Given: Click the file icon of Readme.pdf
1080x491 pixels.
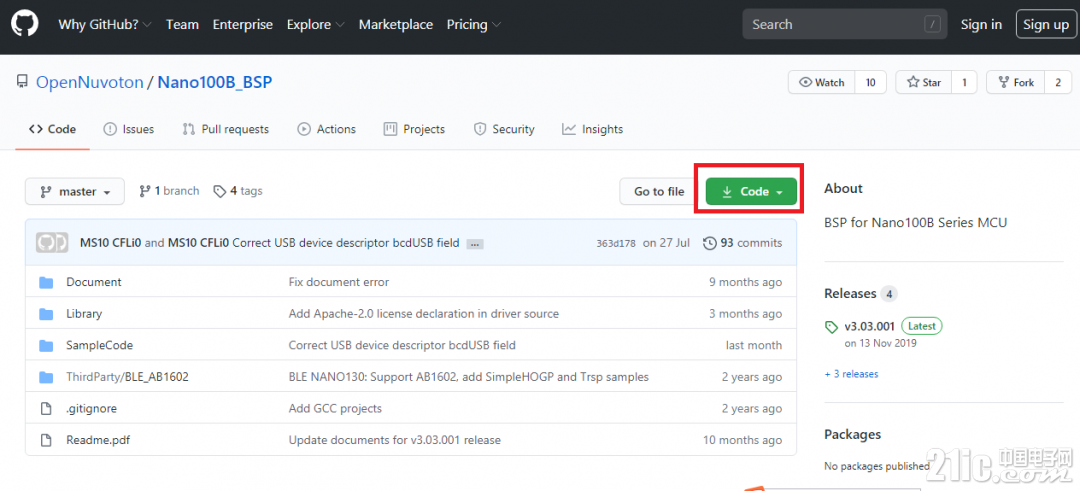Looking at the screenshot, I should 46,440.
